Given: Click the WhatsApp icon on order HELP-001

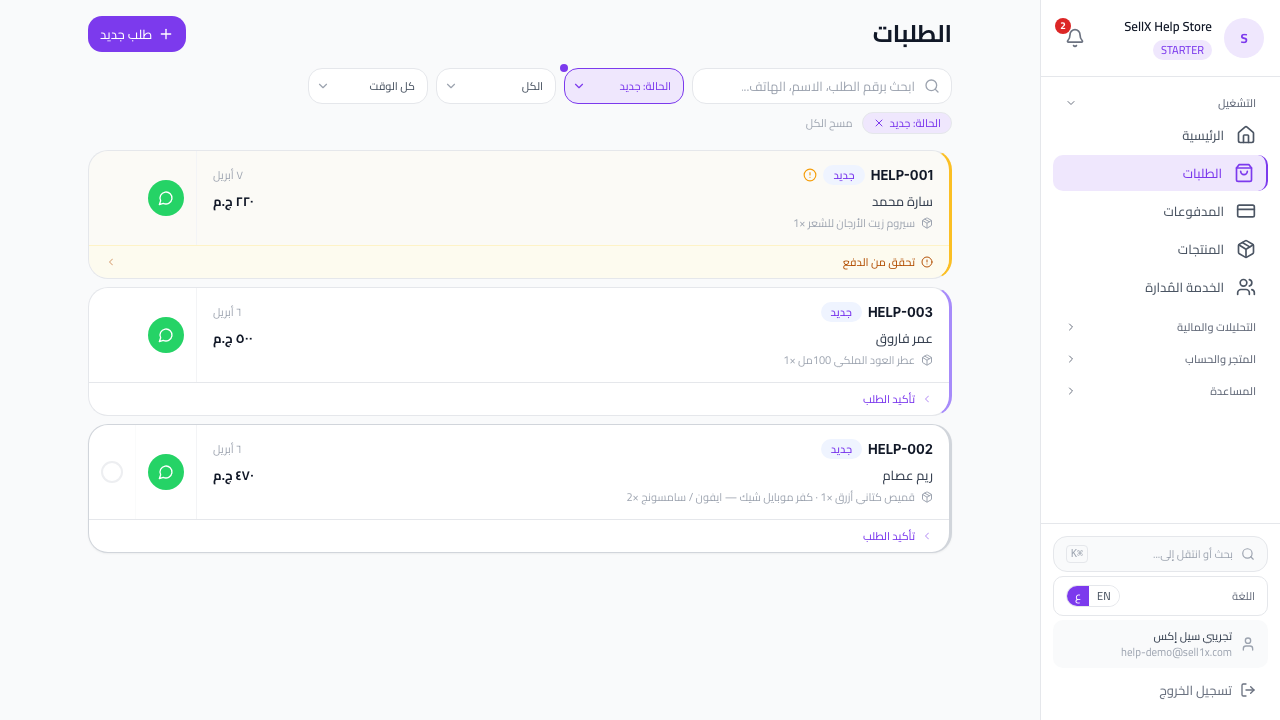Looking at the screenshot, I should tap(166, 198).
